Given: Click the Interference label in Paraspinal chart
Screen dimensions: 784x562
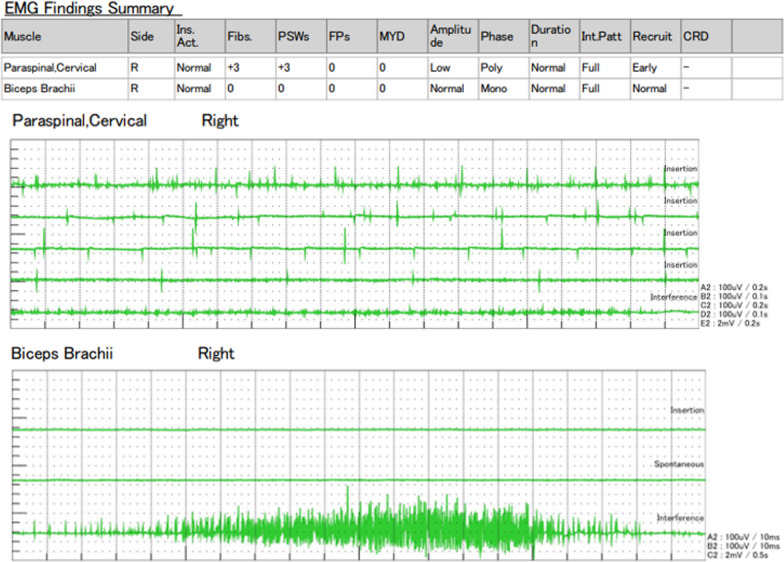Looking at the screenshot, I should pyautogui.click(x=674, y=297).
